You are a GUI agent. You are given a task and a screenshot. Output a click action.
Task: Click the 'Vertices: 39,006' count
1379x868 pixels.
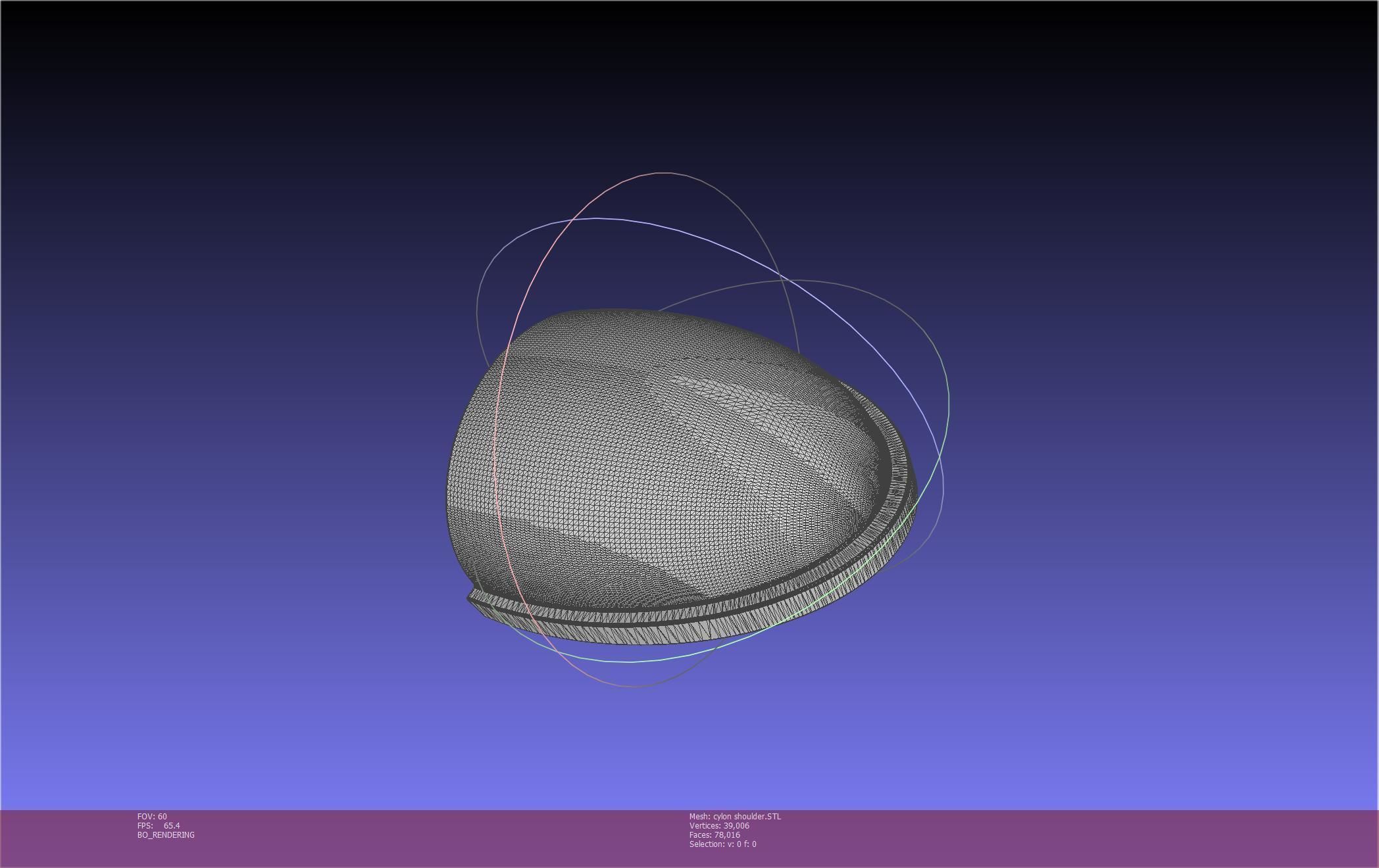pos(719,826)
